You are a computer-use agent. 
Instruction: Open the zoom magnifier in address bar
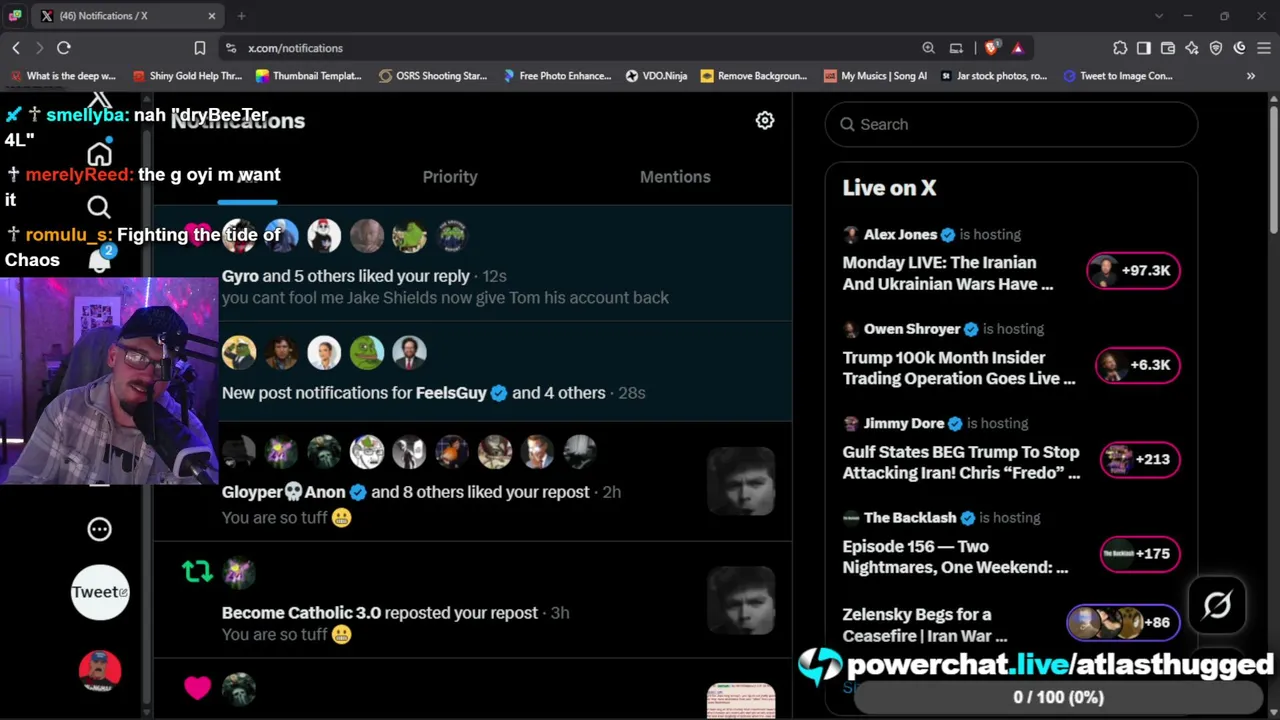coord(928,48)
